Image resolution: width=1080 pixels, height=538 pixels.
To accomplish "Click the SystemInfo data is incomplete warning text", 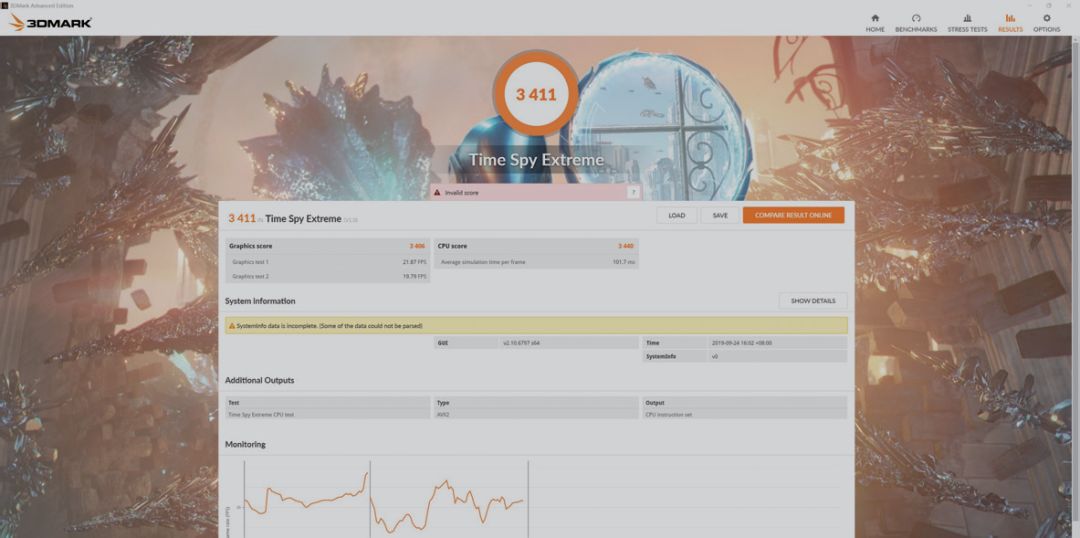I will tap(329, 326).
